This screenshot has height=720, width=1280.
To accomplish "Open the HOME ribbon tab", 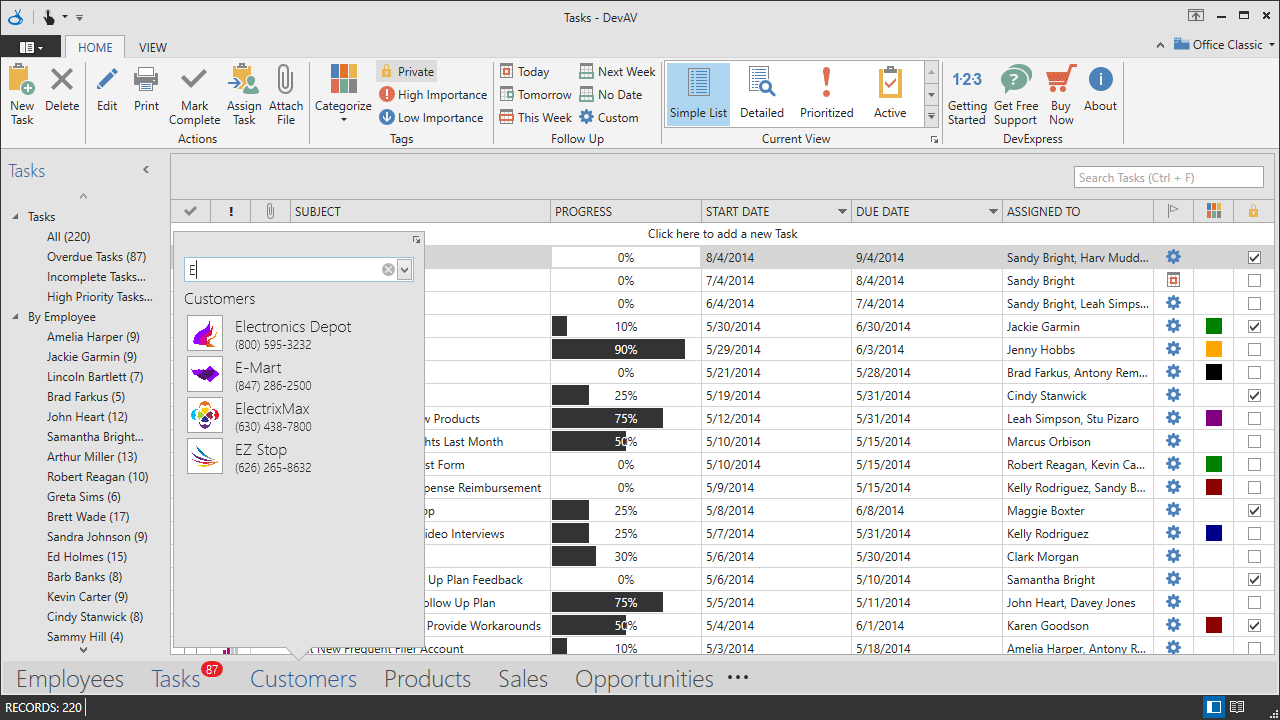I will coord(95,47).
